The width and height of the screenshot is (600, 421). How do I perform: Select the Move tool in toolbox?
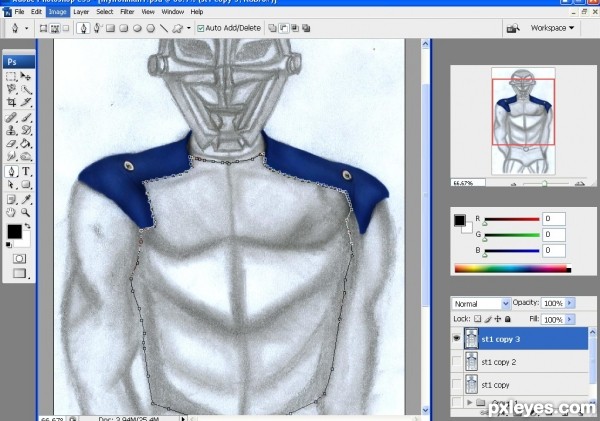coord(26,77)
